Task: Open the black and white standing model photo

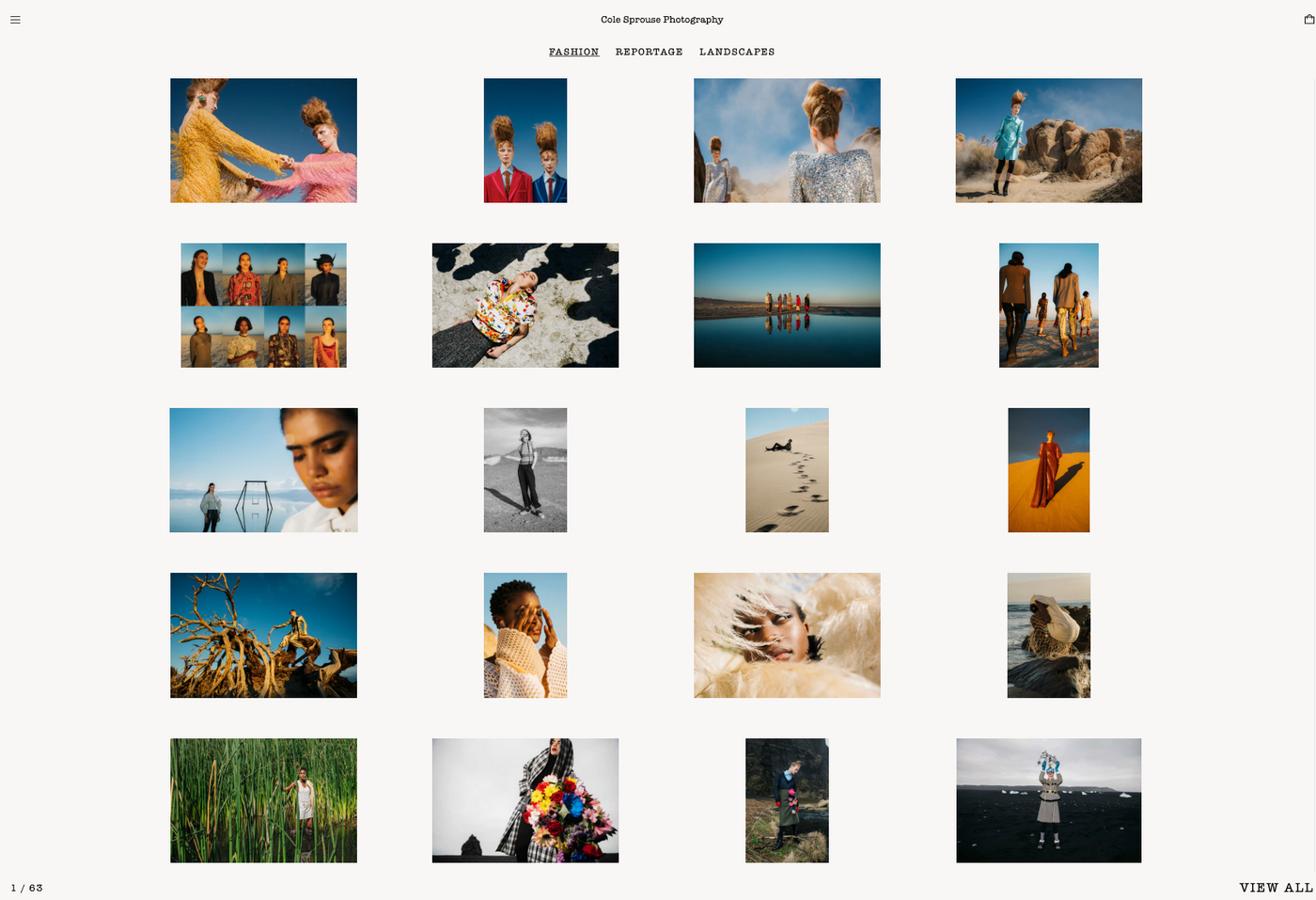Action: click(x=525, y=470)
